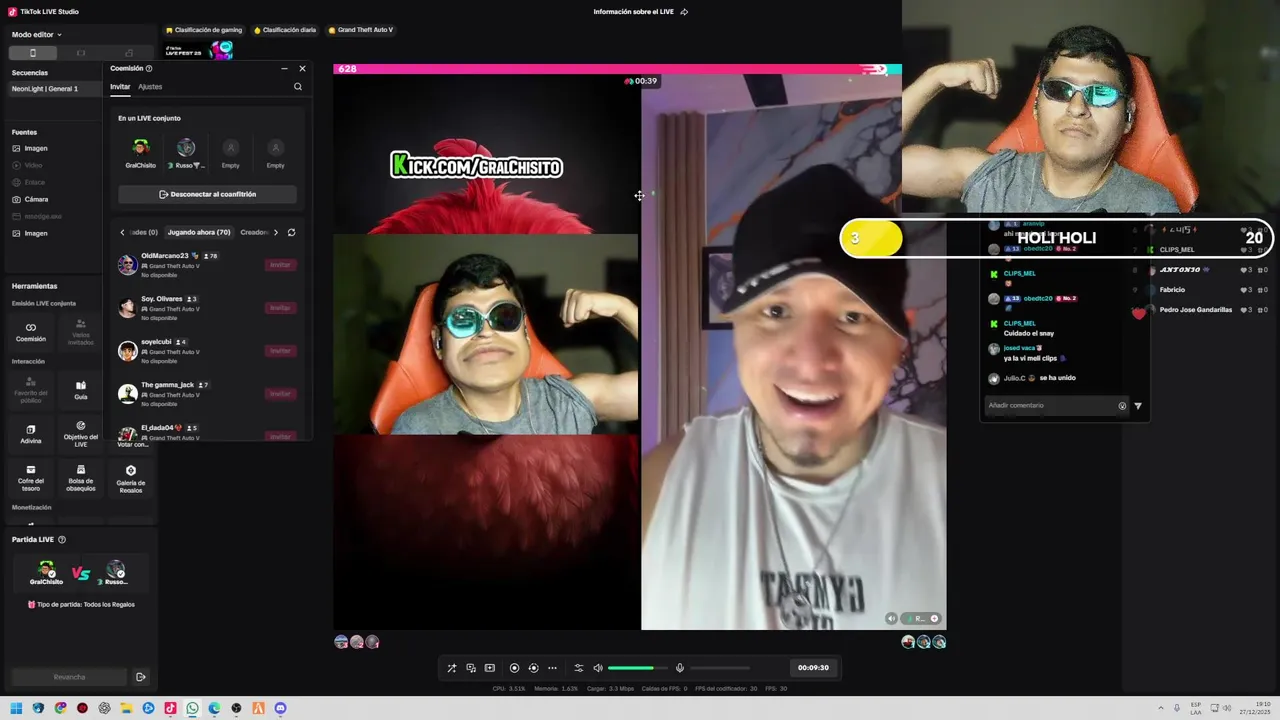The height and width of the screenshot is (720, 1280).
Task: Open the Objetivo del LIVE tool
Action: [x=81, y=434]
